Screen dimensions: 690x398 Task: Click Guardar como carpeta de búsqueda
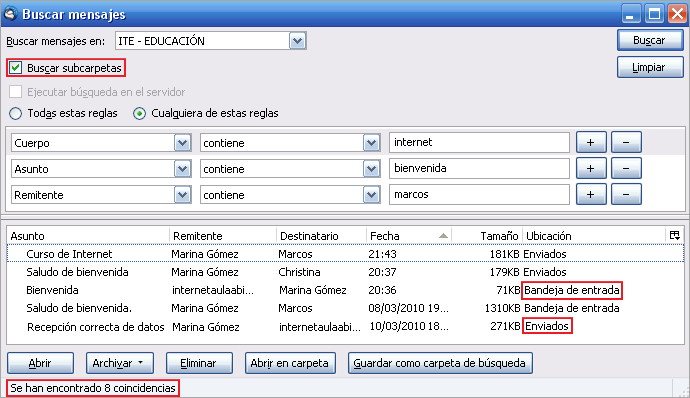click(440, 363)
